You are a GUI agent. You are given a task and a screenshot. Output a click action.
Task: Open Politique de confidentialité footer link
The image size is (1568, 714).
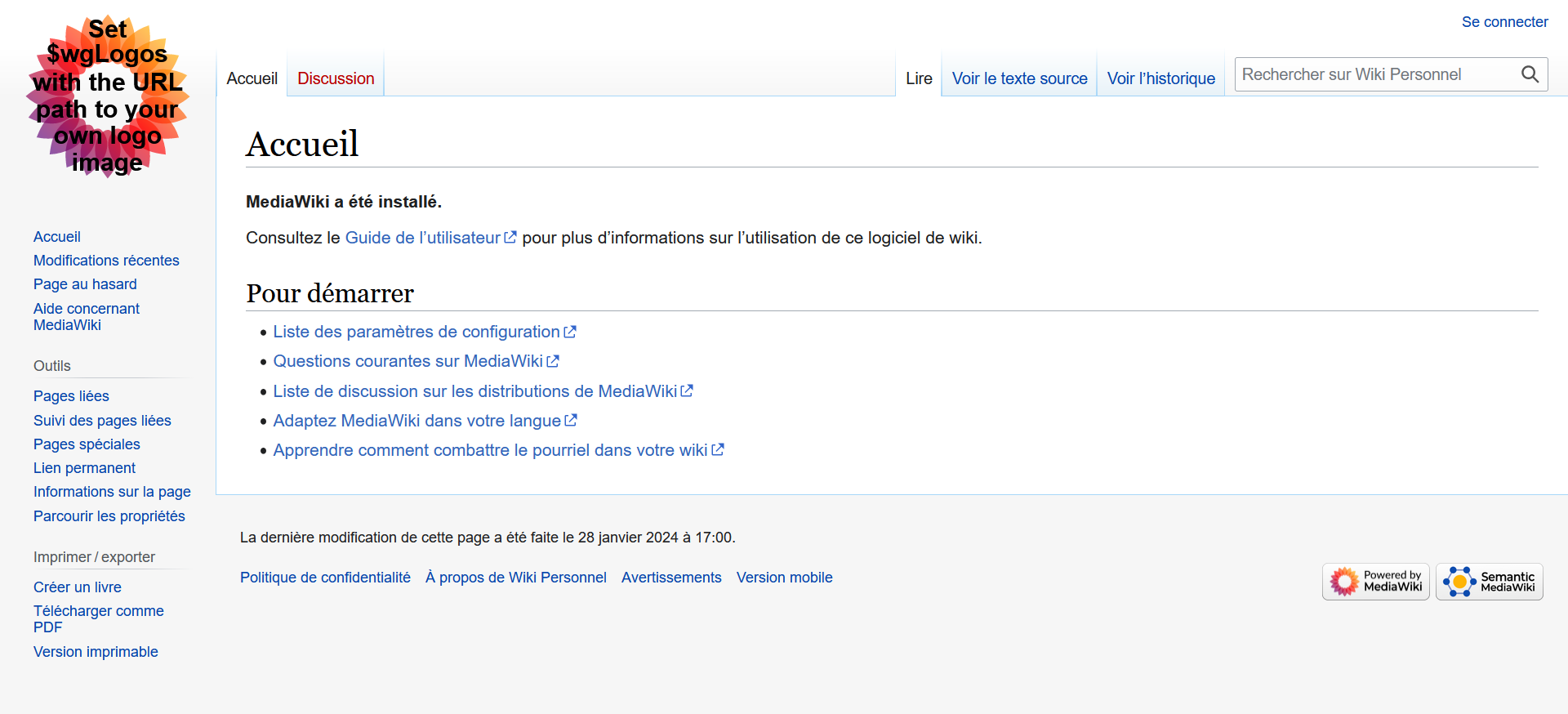tap(325, 578)
